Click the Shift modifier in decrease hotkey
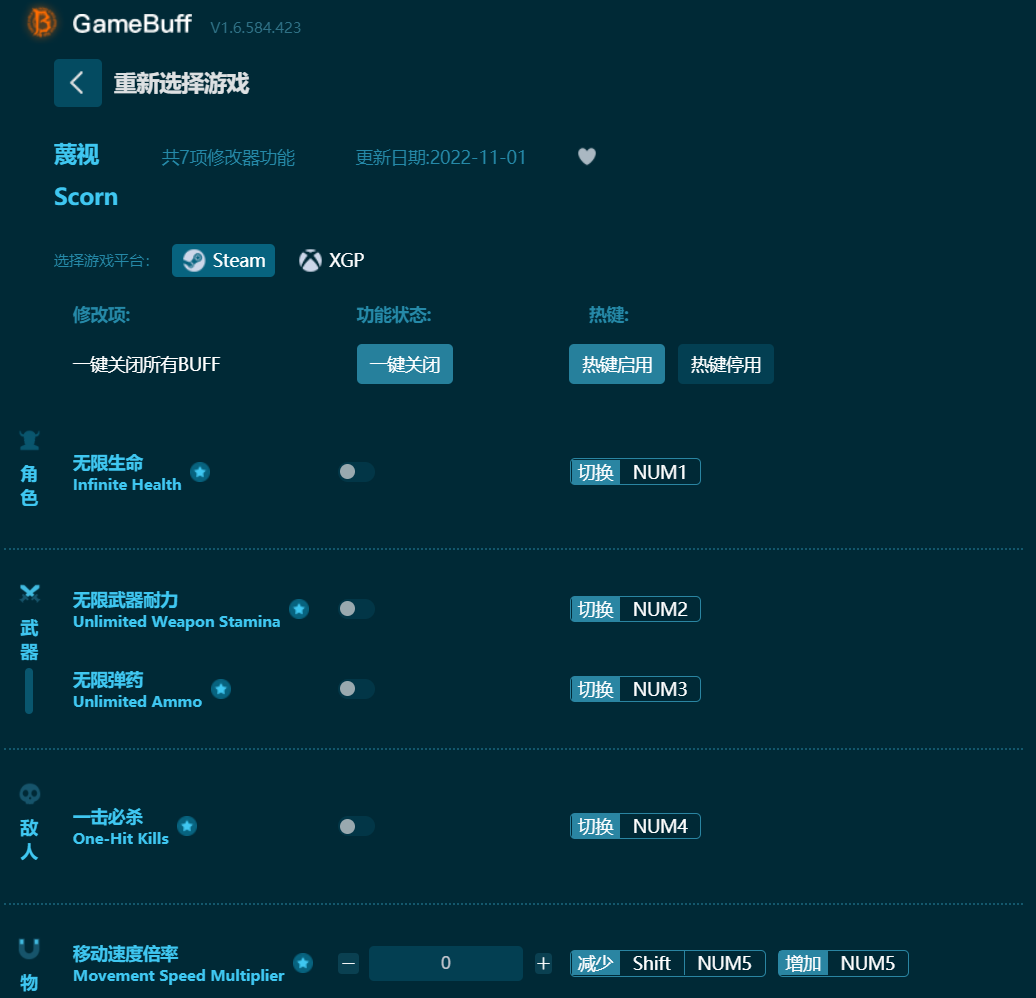Screen dimensions: 1036x998 pyautogui.click(x=651, y=964)
